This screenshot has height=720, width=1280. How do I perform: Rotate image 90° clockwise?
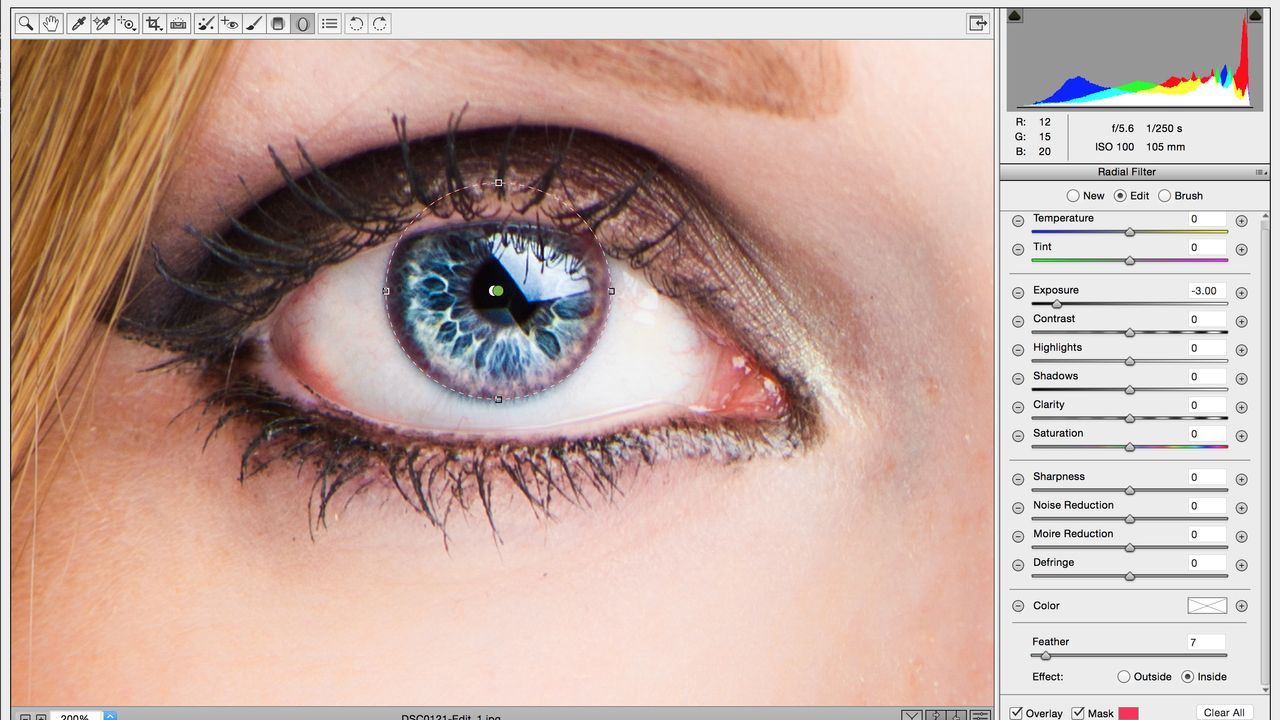[x=380, y=23]
